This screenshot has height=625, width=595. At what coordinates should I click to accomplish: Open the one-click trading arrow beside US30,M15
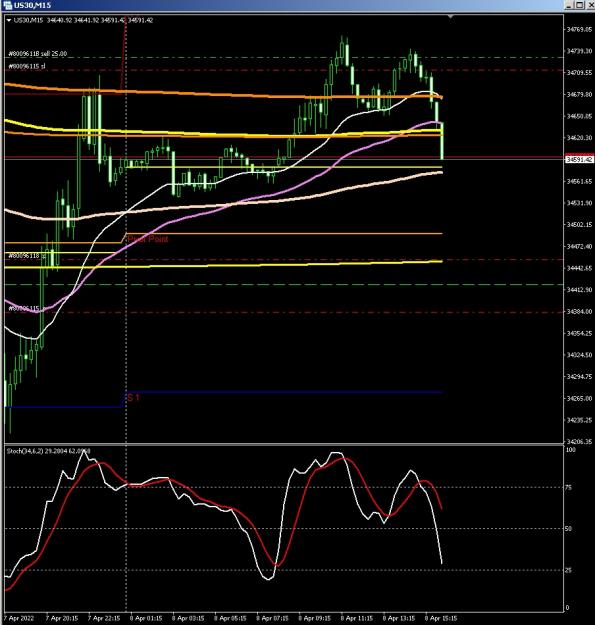9,20
